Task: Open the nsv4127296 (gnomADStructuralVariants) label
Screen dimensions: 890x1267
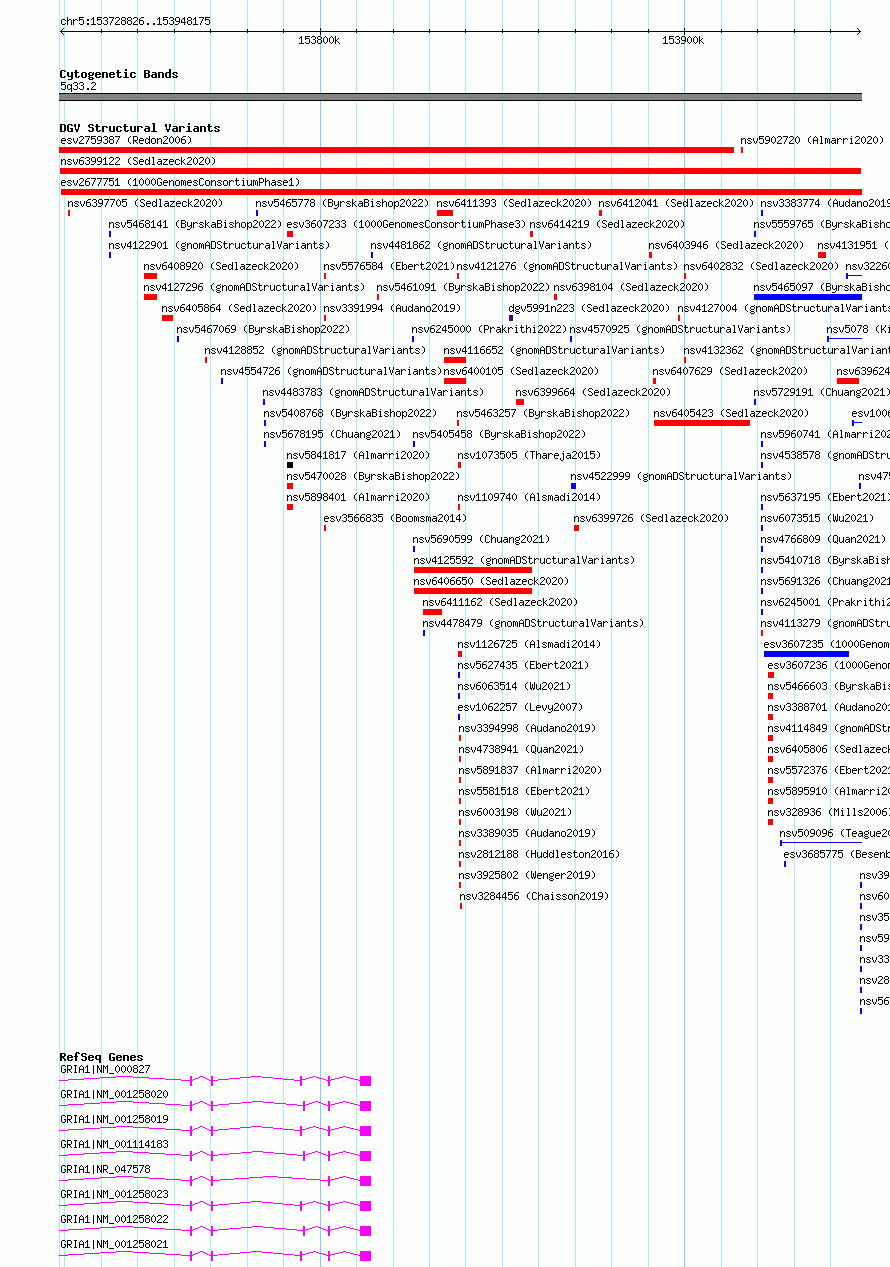Action: (x=254, y=287)
